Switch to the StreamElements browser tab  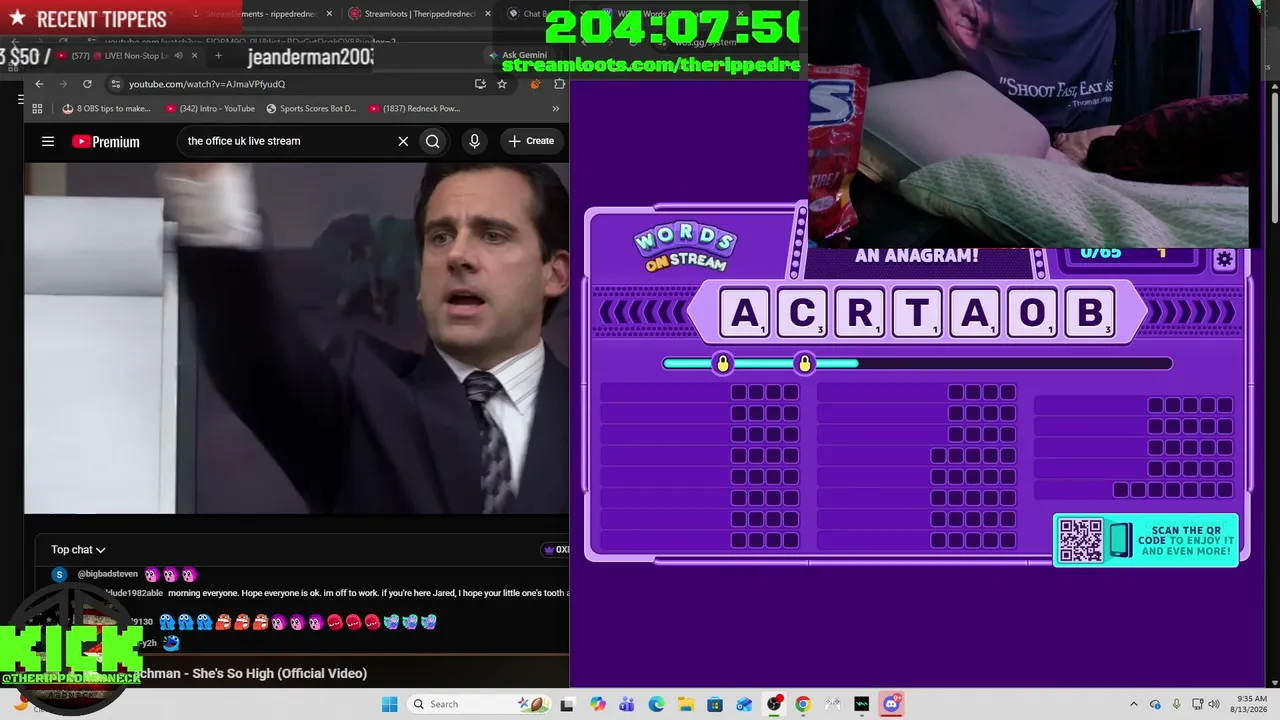coord(262,14)
